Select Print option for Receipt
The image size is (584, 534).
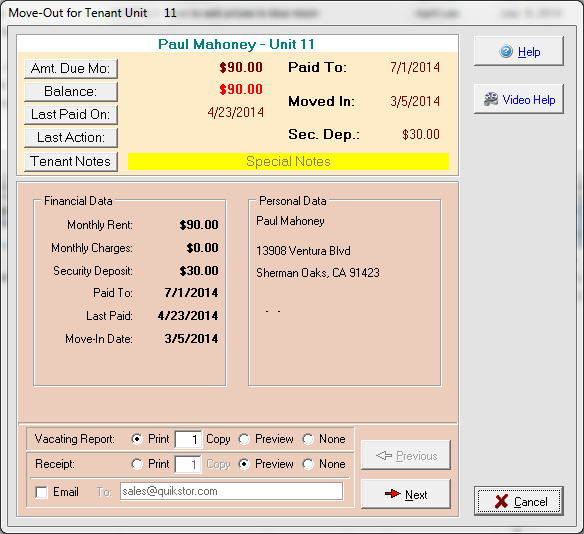point(137,464)
